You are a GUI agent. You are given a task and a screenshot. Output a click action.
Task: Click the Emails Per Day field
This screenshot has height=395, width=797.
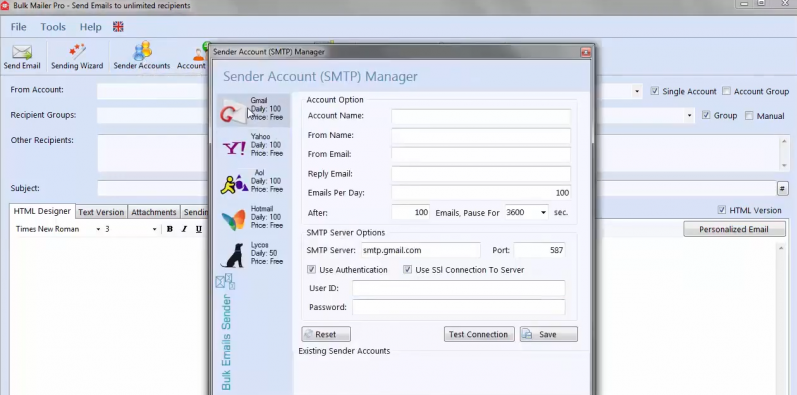point(481,193)
